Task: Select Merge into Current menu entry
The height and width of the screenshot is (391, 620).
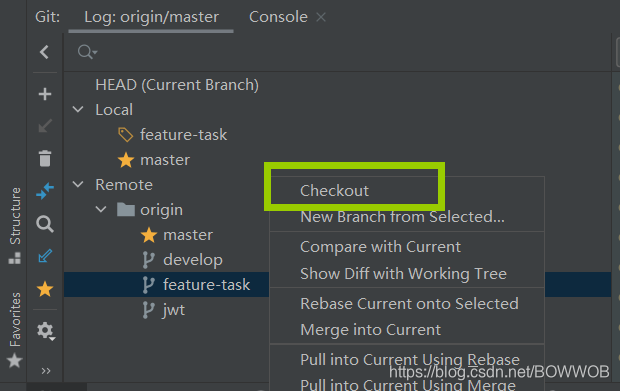Action: coord(370,330)
